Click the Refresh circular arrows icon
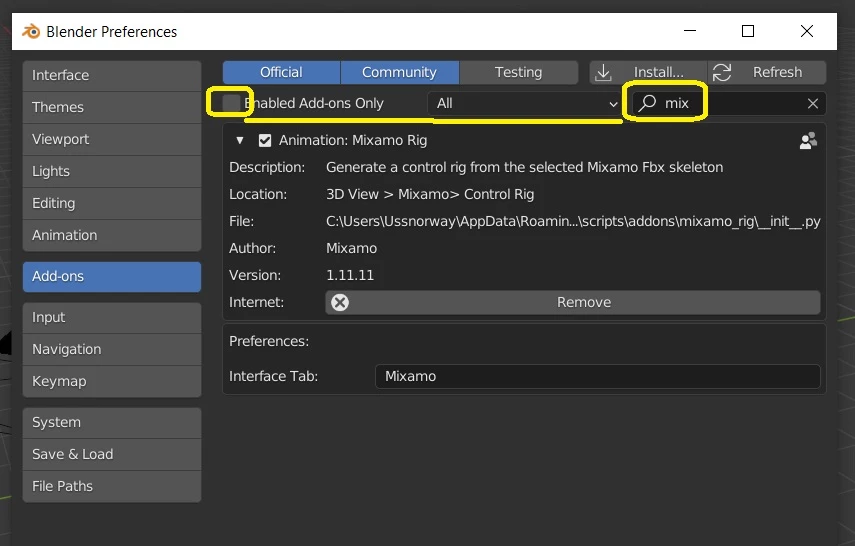 pos(722,73)
